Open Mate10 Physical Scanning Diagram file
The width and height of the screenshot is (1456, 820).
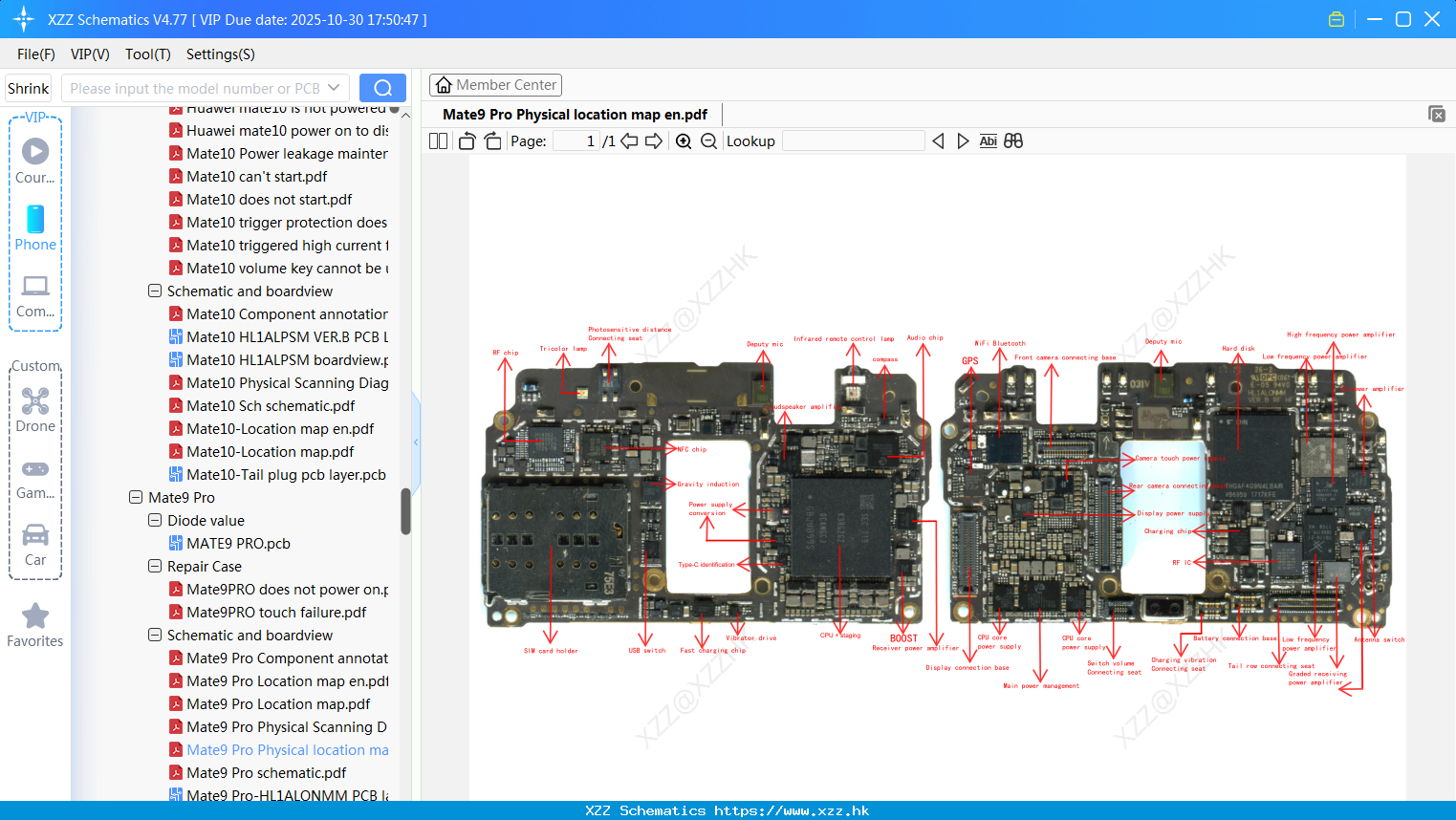[x=278, y=382]
